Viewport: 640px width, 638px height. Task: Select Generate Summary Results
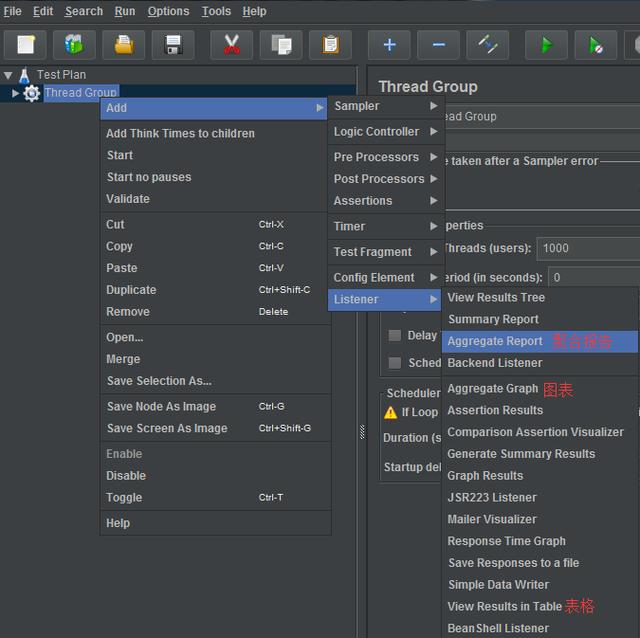[x=540, y=454]
